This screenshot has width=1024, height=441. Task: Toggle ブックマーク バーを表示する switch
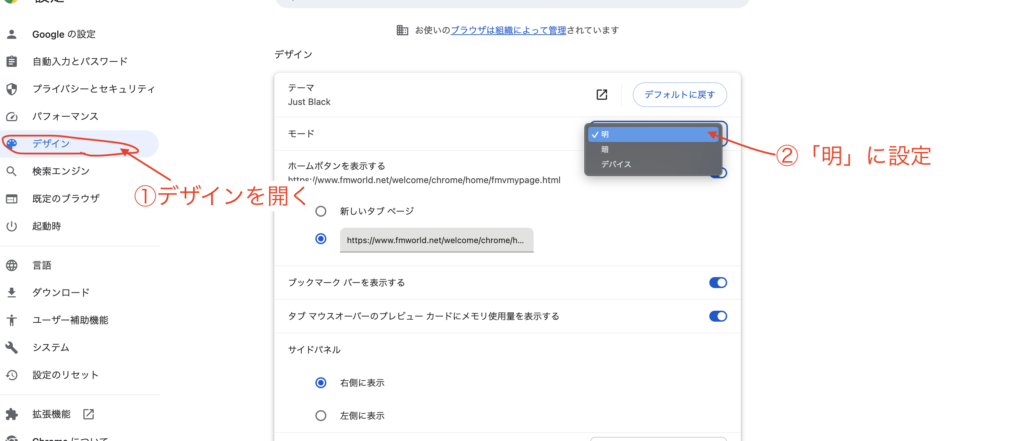(x=718, y=283)
